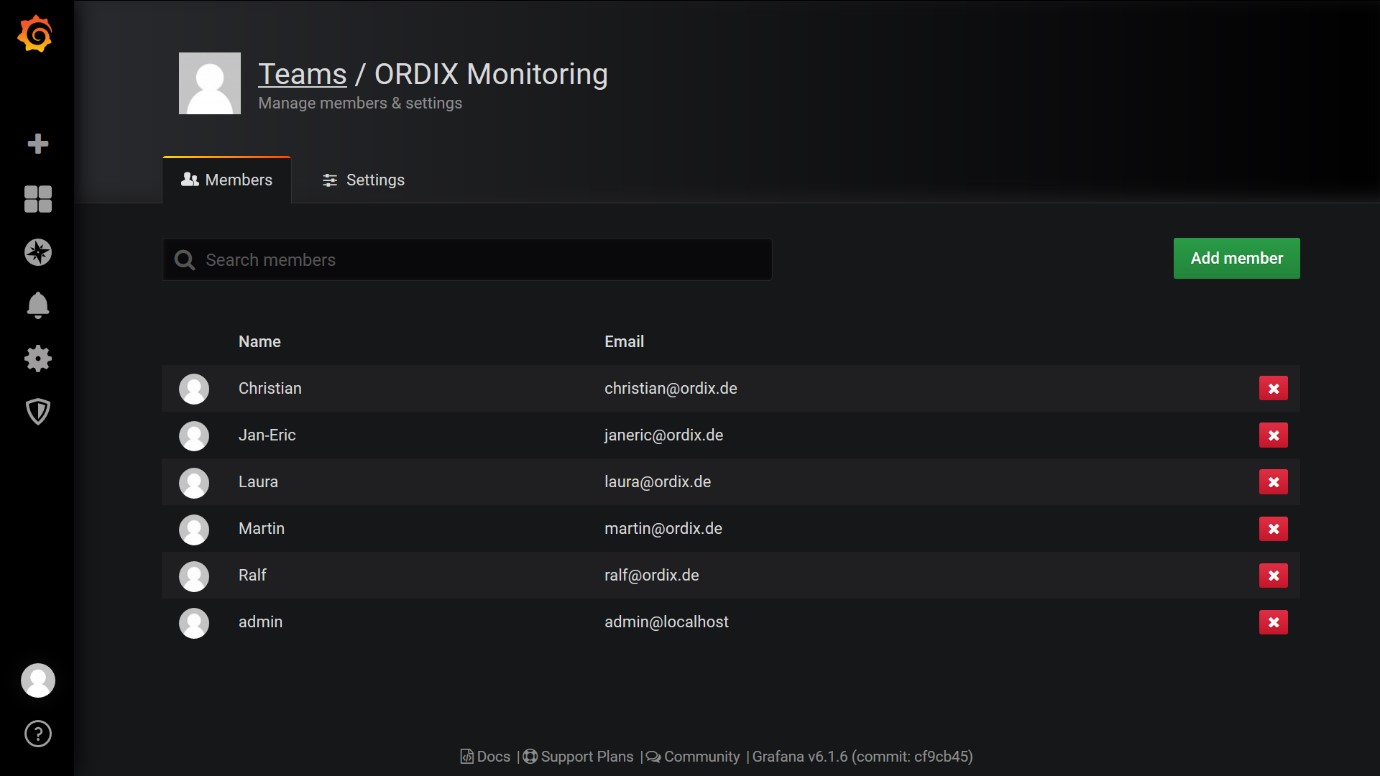
Task: Open the user profile avatar in sidebar
Action: pyautogui.click(x=38, y=680)
